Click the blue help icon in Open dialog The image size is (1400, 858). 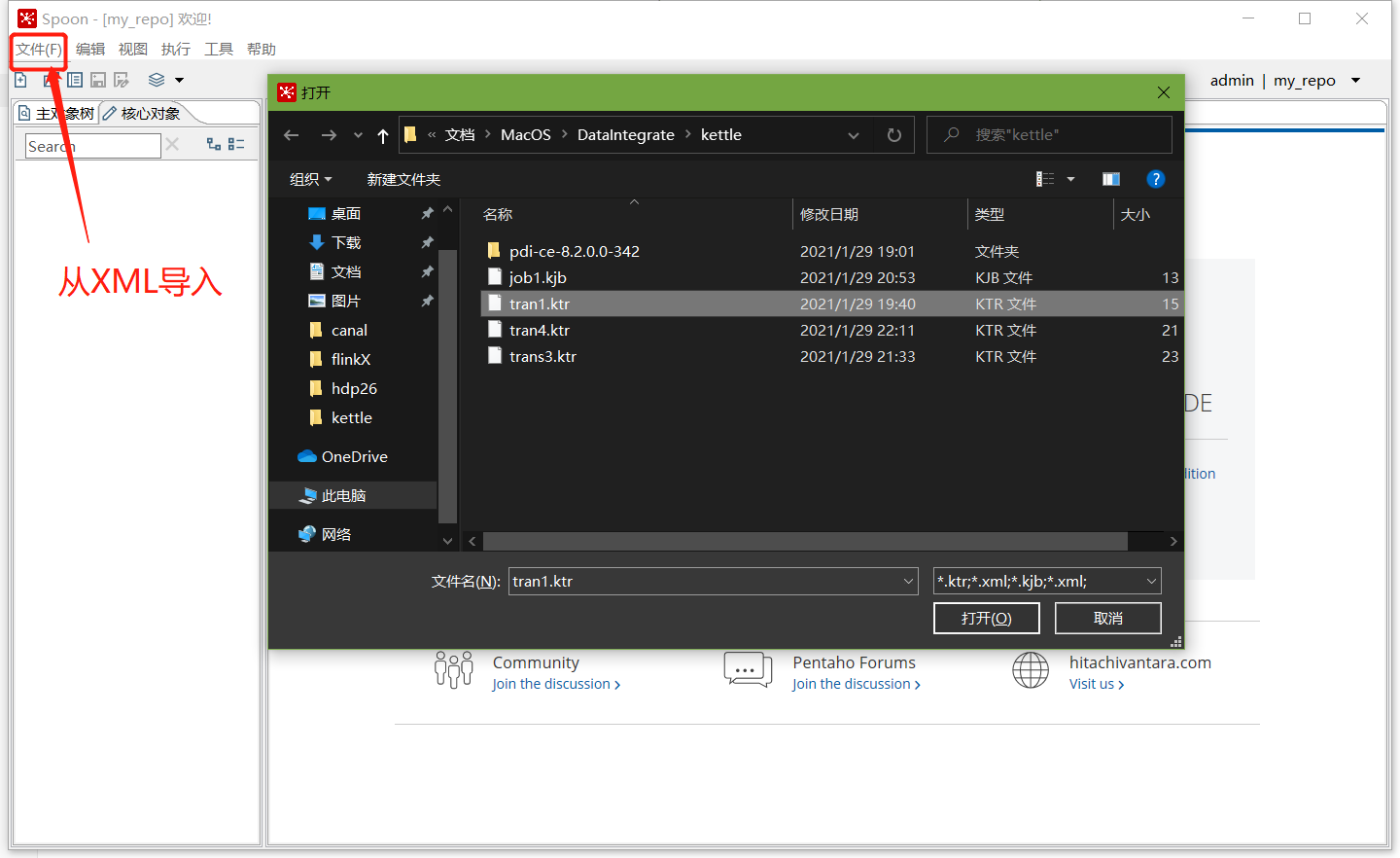point(1156,179)
